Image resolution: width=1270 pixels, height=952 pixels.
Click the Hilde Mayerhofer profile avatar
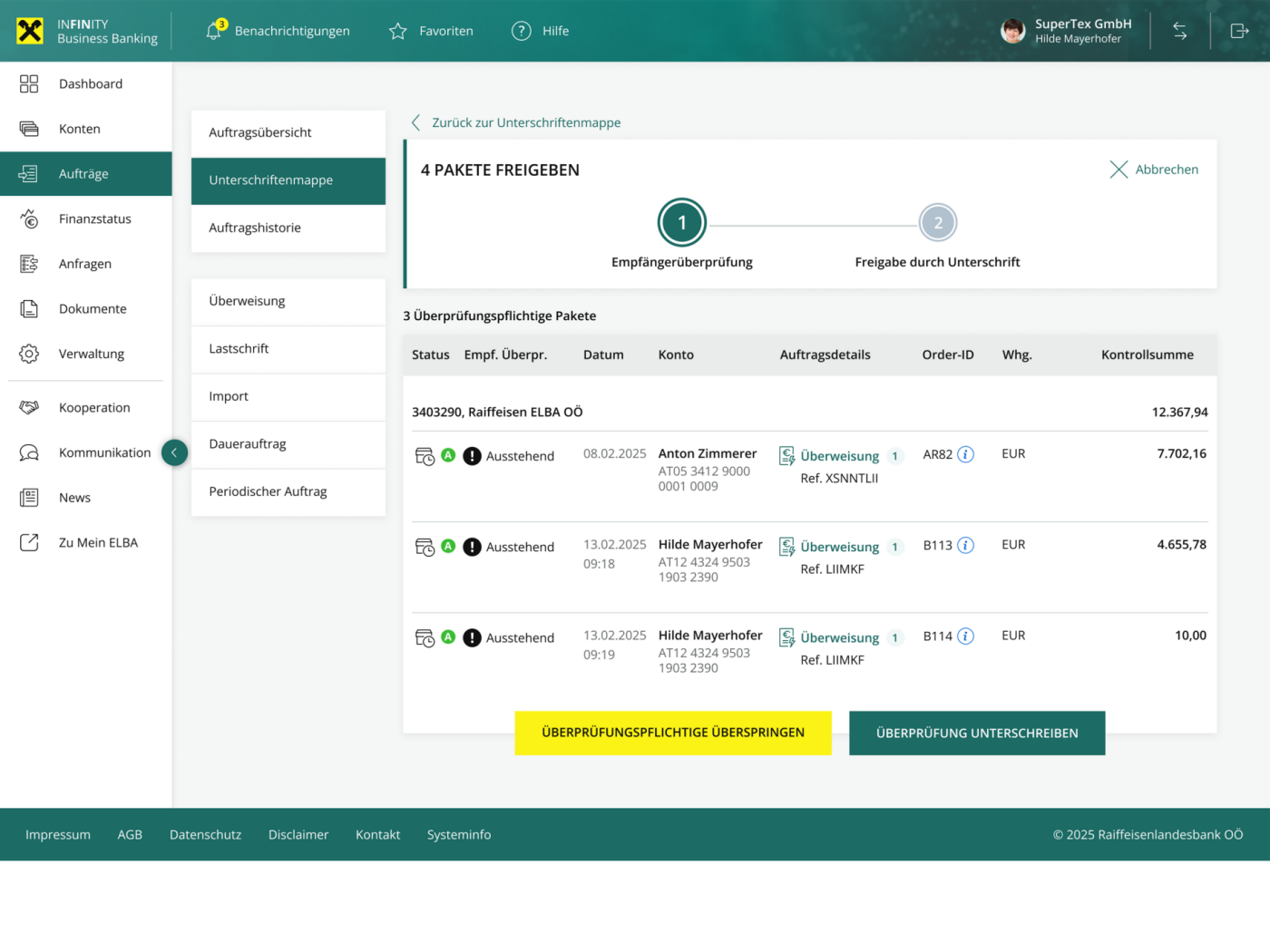coord(1012,32)
